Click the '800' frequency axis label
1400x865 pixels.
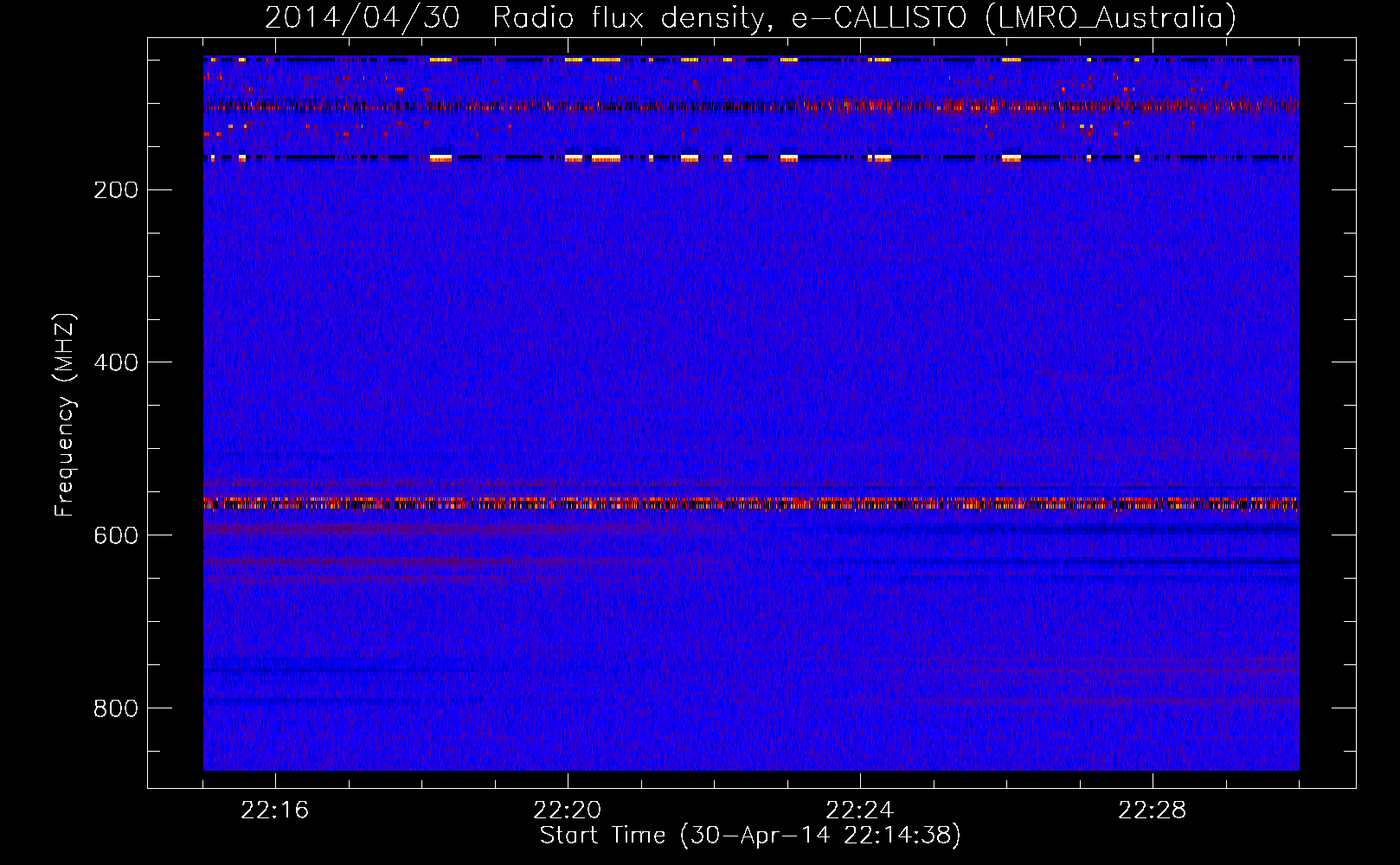point(116,709)
